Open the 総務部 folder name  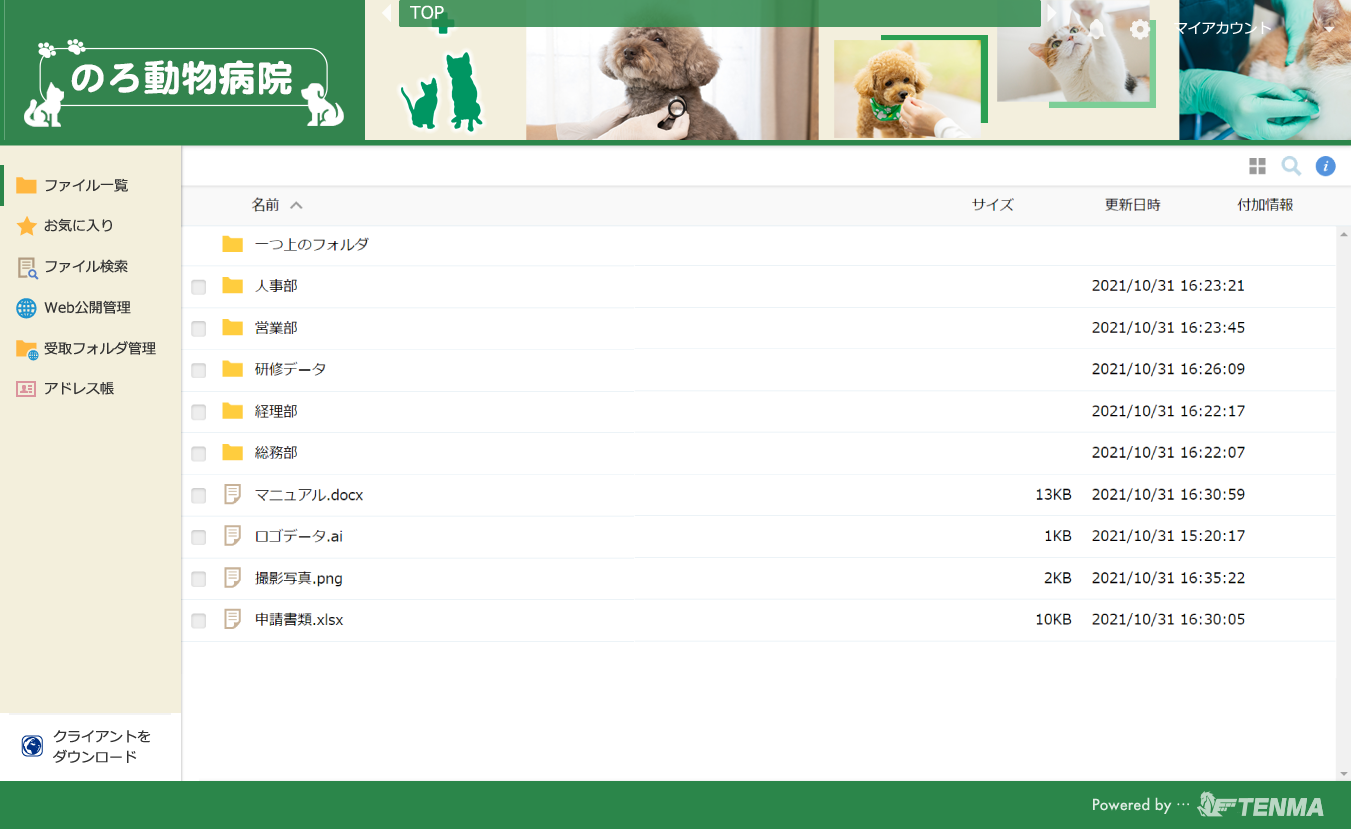(276, 453)
